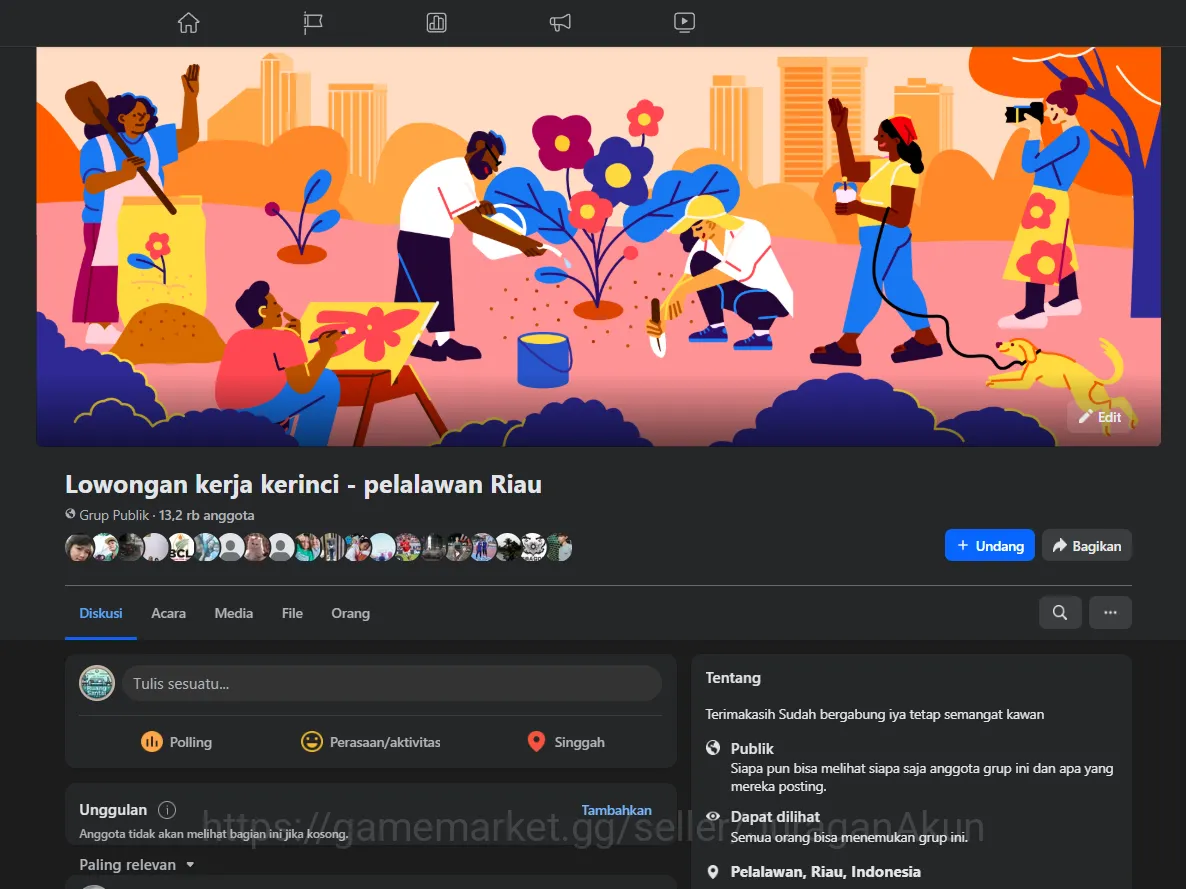Edit the group cover photo

click(x=1100, y=417)
